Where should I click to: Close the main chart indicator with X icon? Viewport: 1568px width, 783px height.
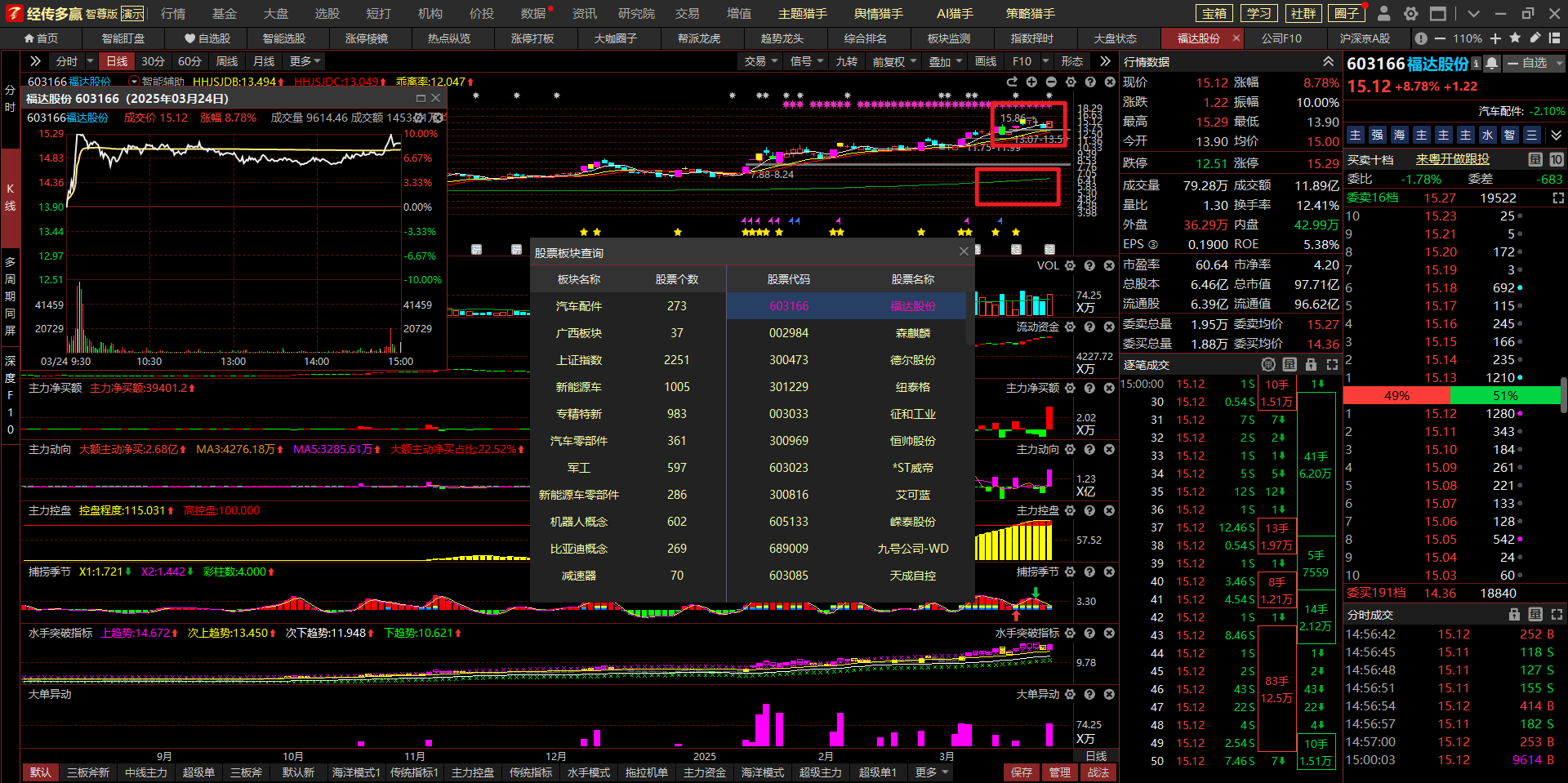pyautogui.click(x=1110, y=82)
